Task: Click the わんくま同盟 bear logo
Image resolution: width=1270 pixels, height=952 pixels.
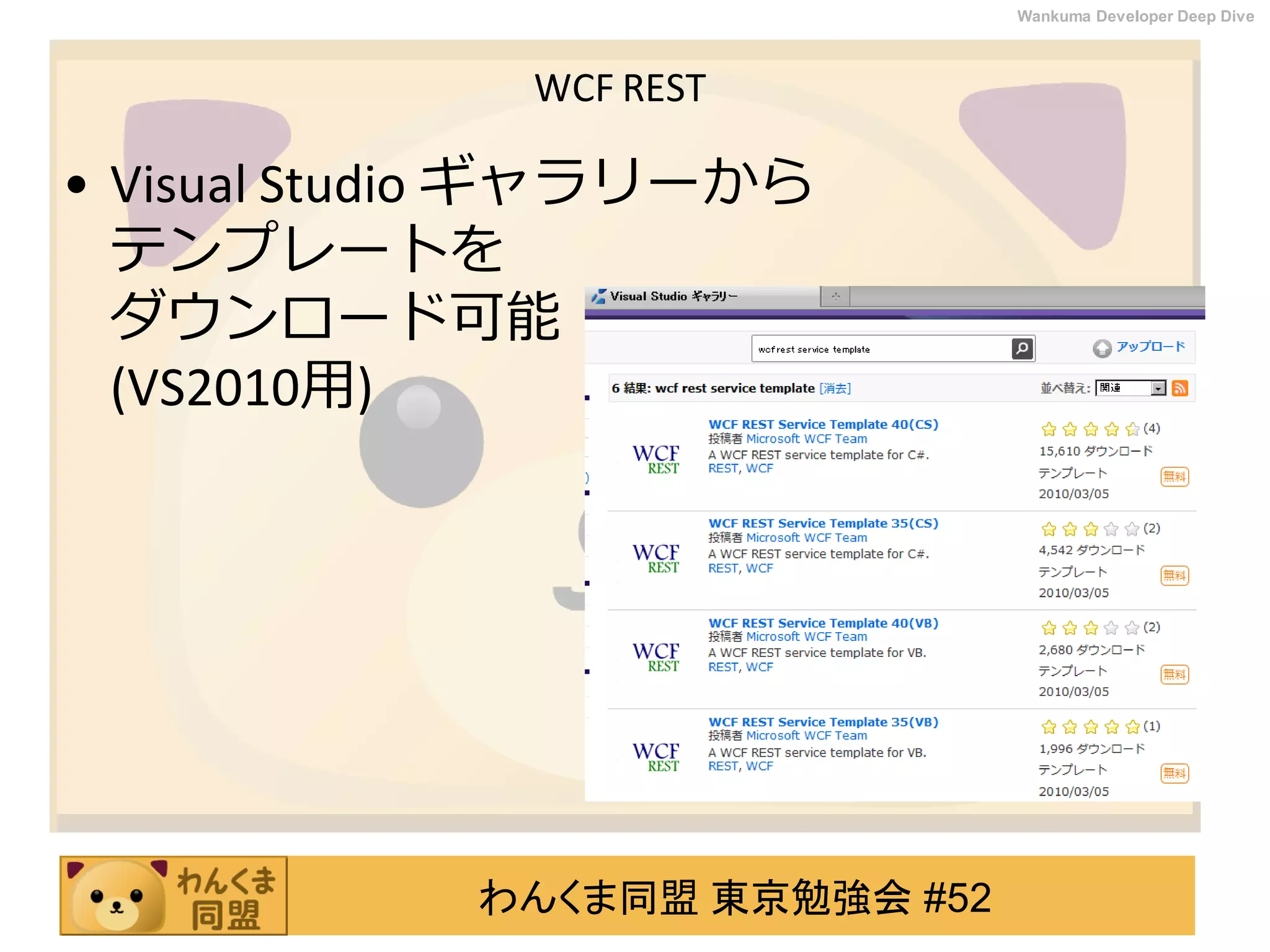Action: pos(174,896)
